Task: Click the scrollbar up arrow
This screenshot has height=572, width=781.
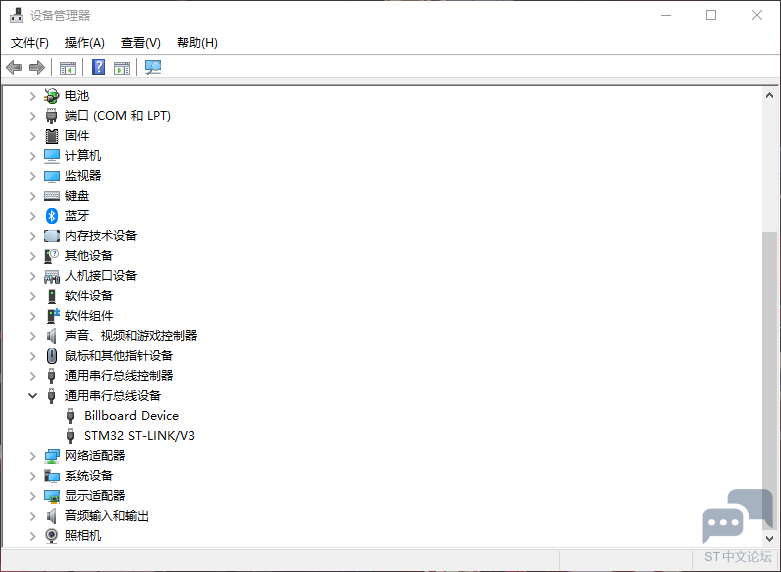Action: pos(769,95)
